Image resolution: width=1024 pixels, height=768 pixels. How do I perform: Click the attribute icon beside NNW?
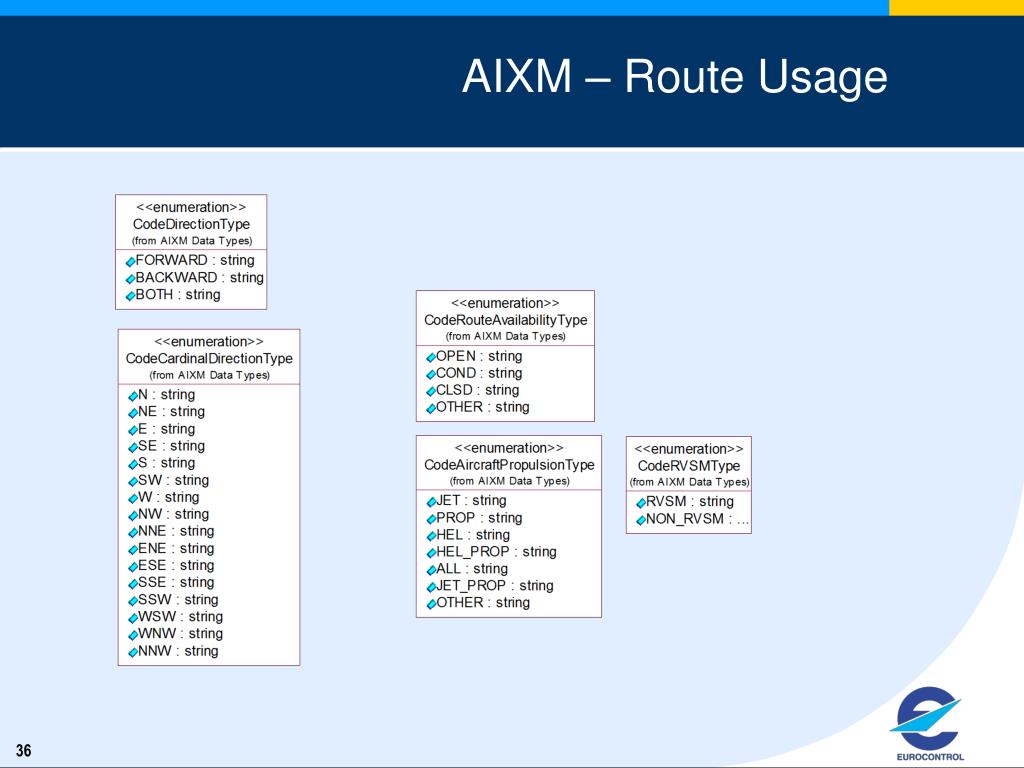coord(133,652)
